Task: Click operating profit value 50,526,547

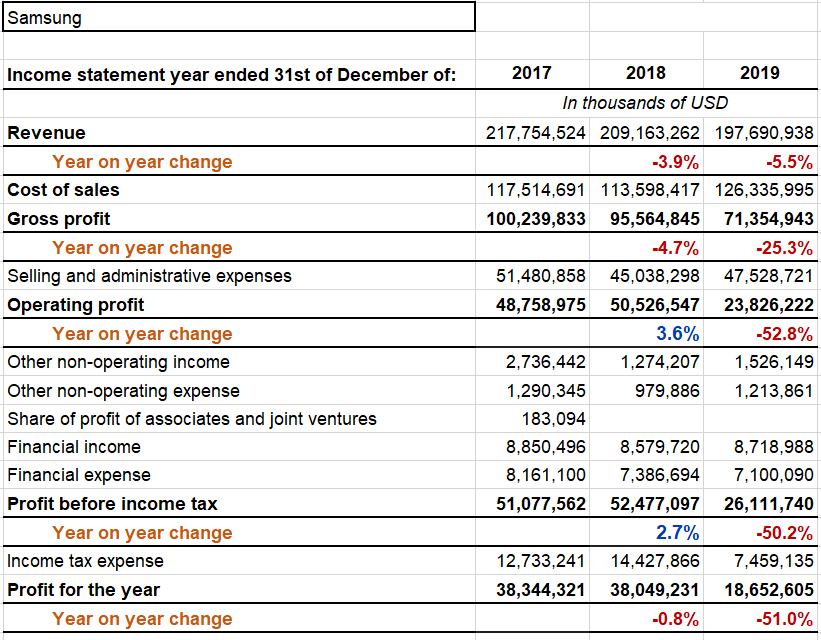Action: [x=654, y=305]
